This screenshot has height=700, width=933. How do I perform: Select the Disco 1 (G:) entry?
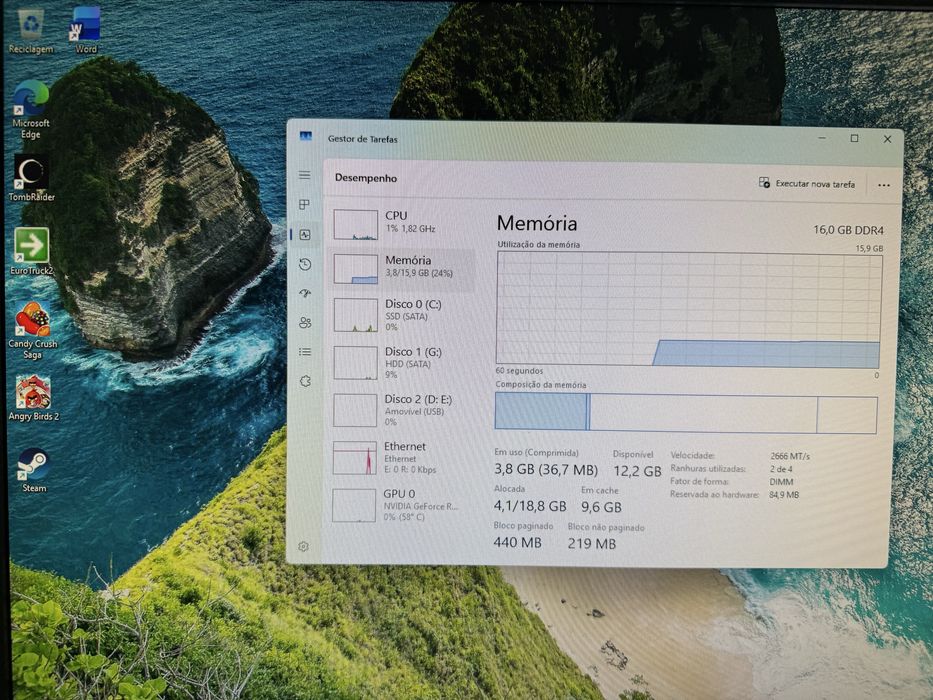[402, 362]
